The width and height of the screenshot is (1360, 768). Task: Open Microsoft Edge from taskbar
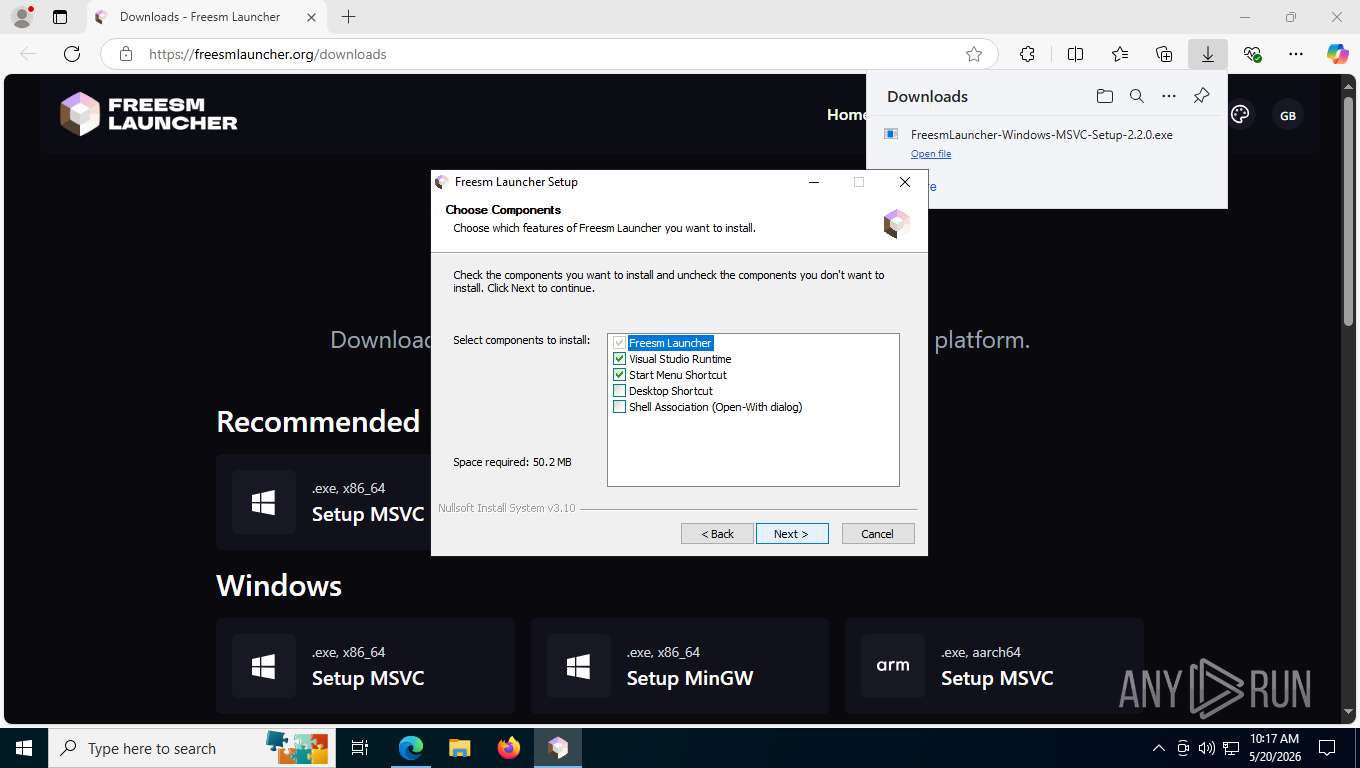[x=410, y=748]
